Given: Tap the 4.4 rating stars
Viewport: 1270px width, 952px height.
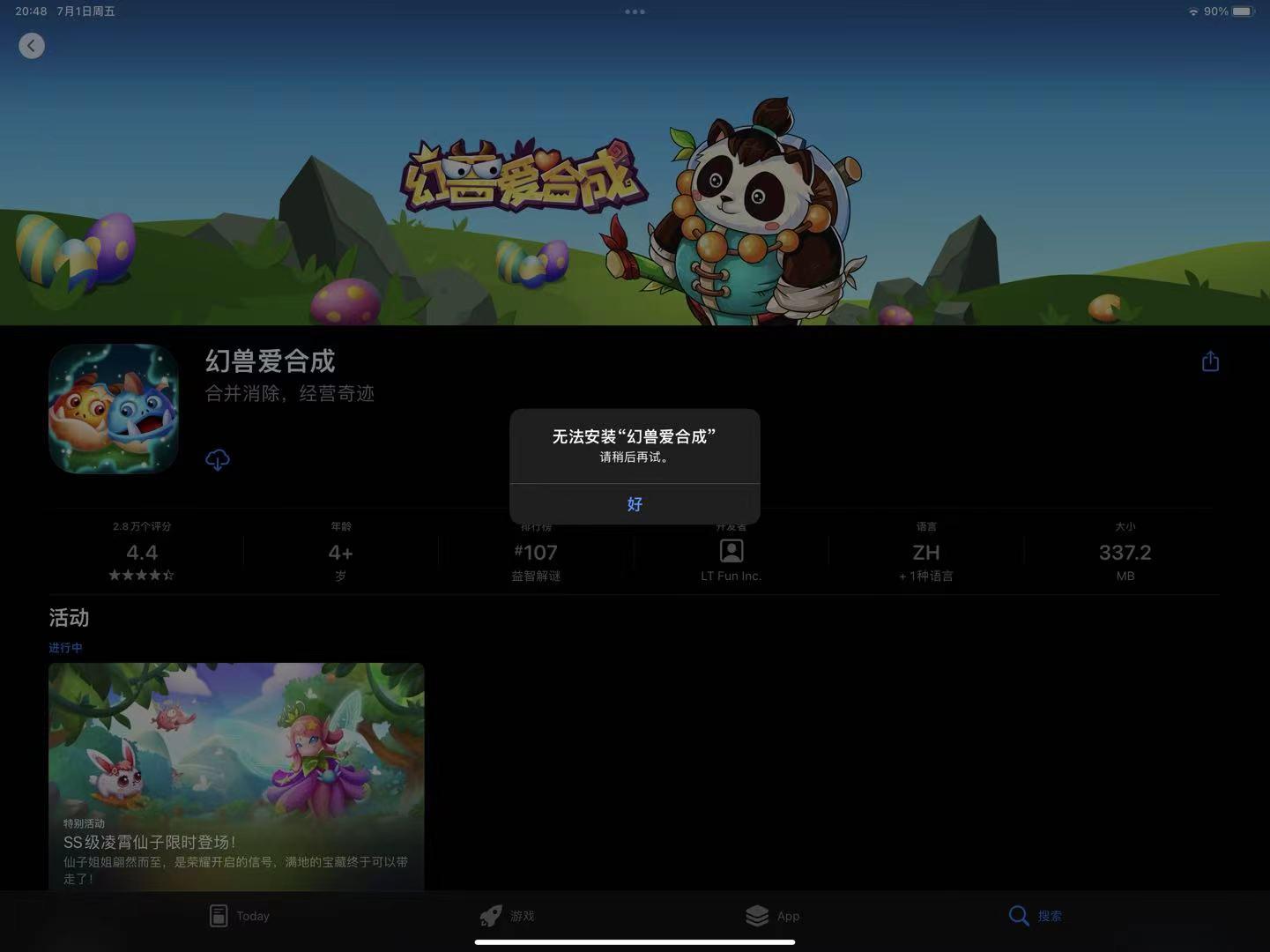Looking at the screenshot, I should [142, 576].
